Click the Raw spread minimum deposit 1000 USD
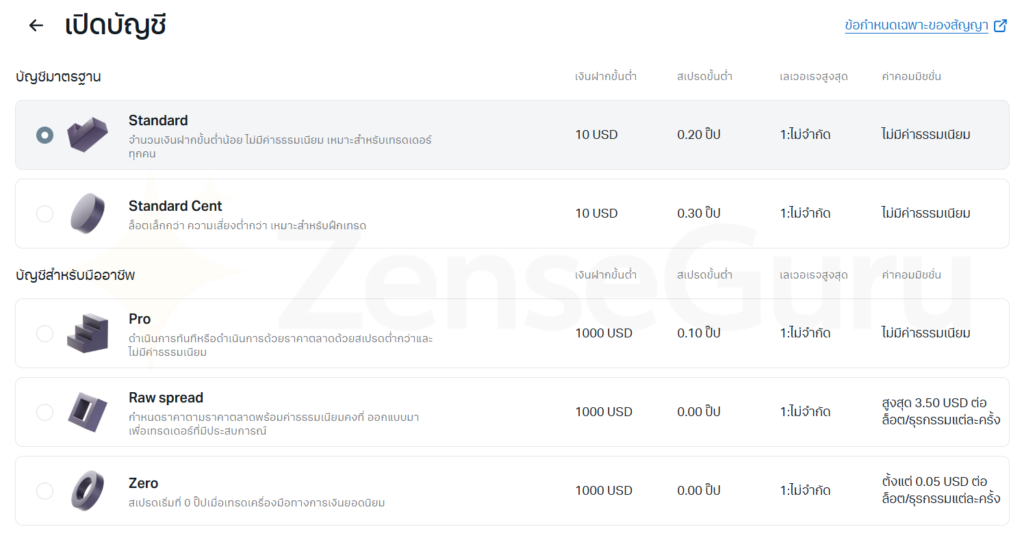The image size is (1024, 540). point(603,412)
